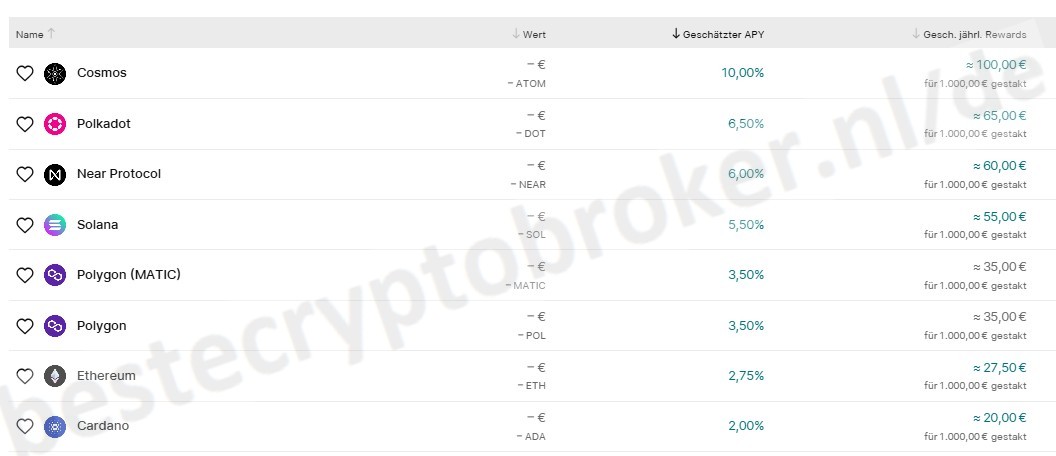
Task: Sort by Gesch. jährl. Rewards header
Action: [x=975, y=34]
